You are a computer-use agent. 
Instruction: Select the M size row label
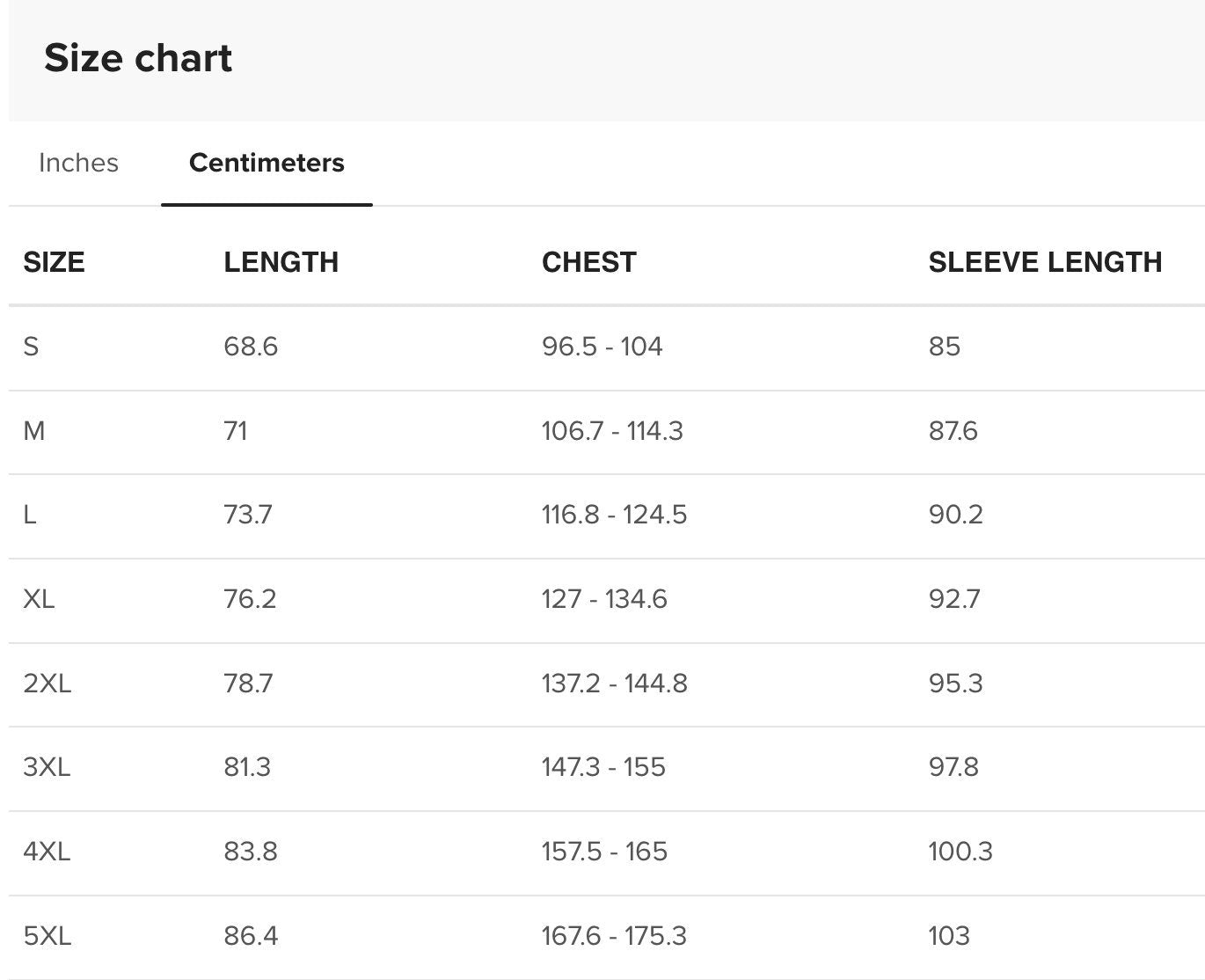click(34, 431)
